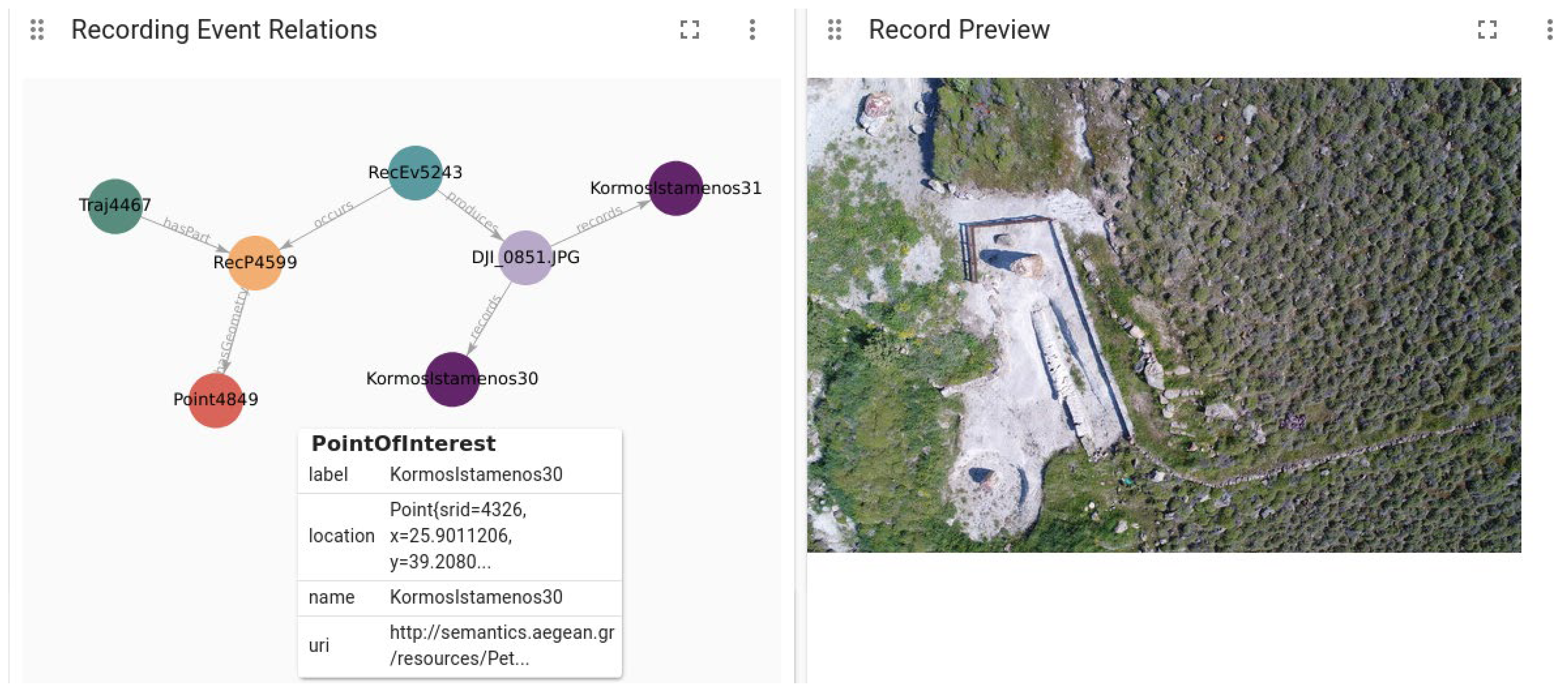Select the KormosIstamenos30 purple node
This screenshot has height=694, width=1568.
pyautogui.click(x=452, y=379)
